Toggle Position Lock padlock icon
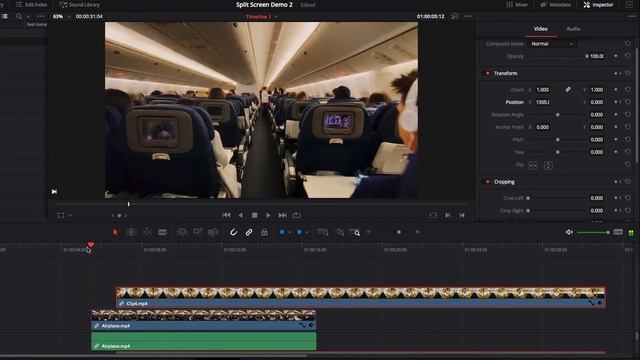The width and height of the screenshot is (640, 360). (x=264, y=232)
